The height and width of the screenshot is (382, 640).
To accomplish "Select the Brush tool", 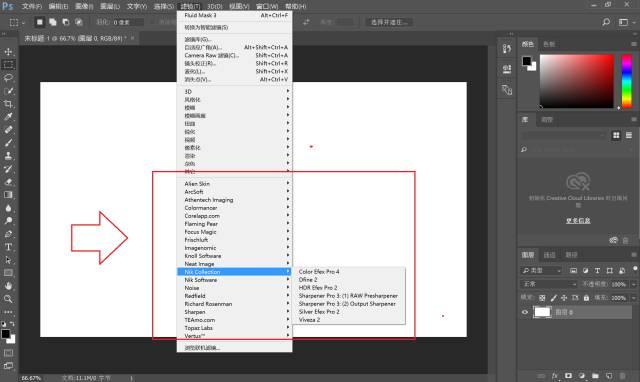I will tap(8, 143).
